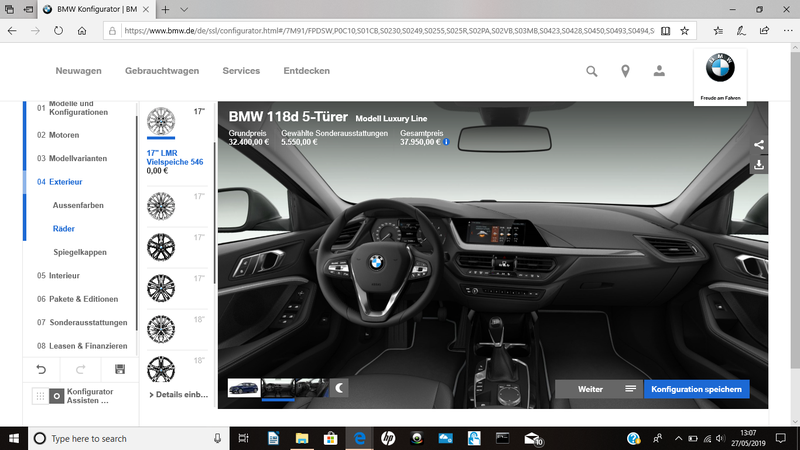Share the configuration via share icon

coord(759,145)
